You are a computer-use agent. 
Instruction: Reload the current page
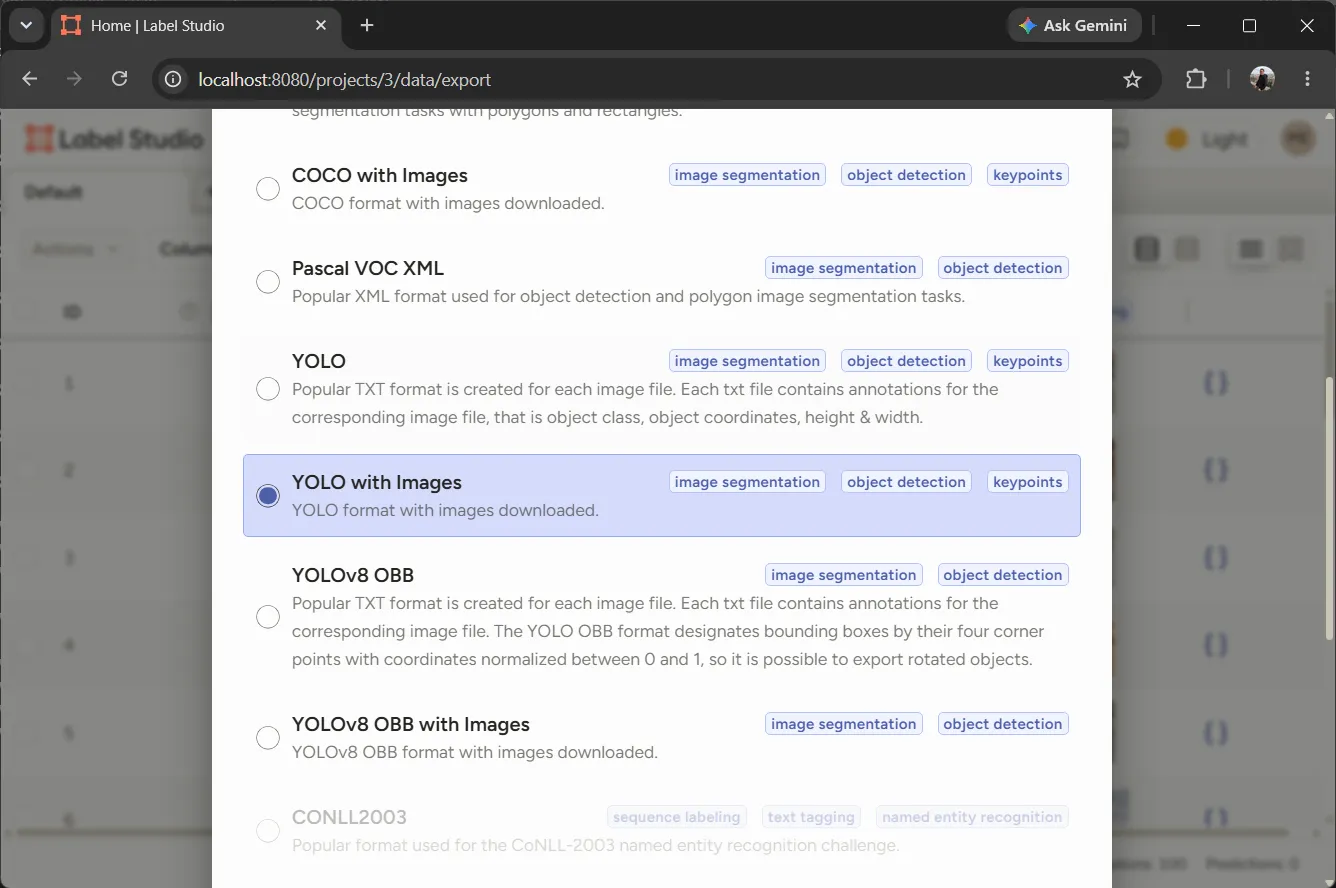(119, 79)
